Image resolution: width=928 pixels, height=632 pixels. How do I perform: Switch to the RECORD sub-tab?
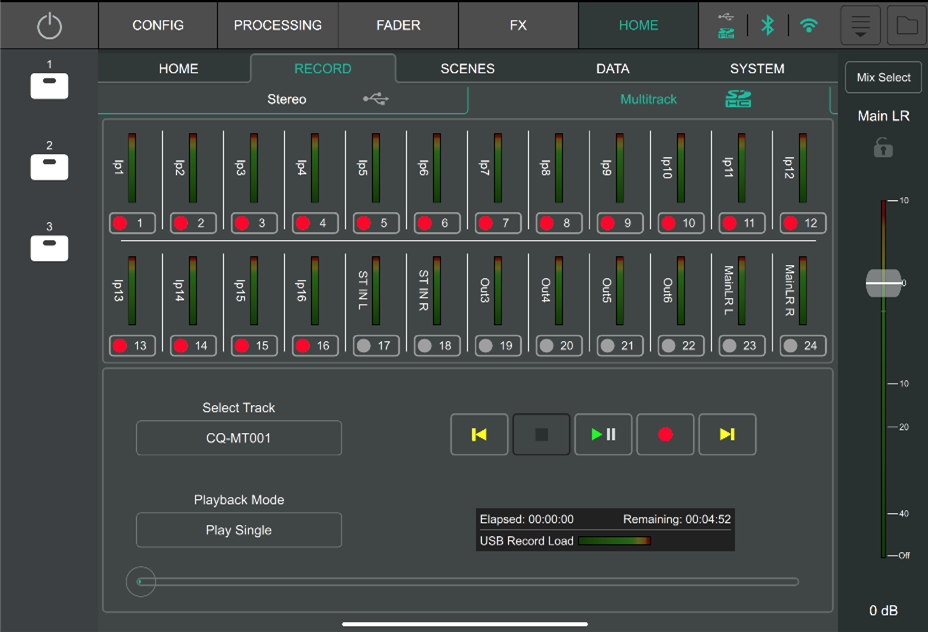point(323,69)
